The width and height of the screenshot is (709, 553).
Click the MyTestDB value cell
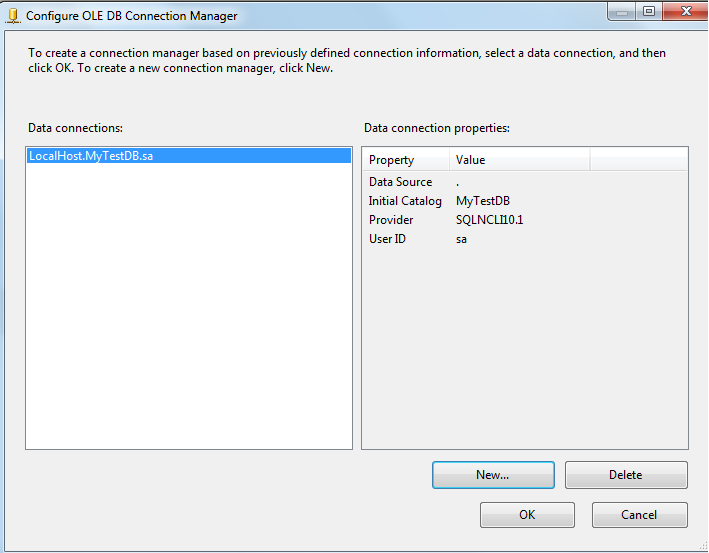pyautogui.click(x=483, y=201)
